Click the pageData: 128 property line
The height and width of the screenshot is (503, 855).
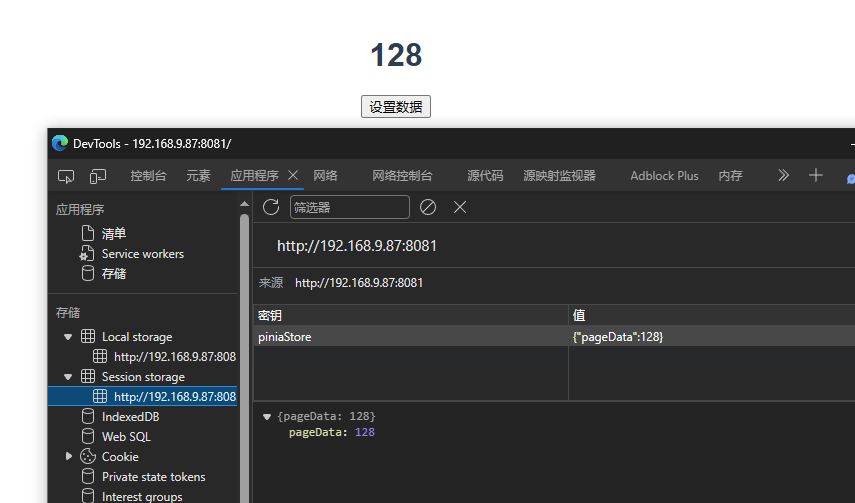coord(332,432)
